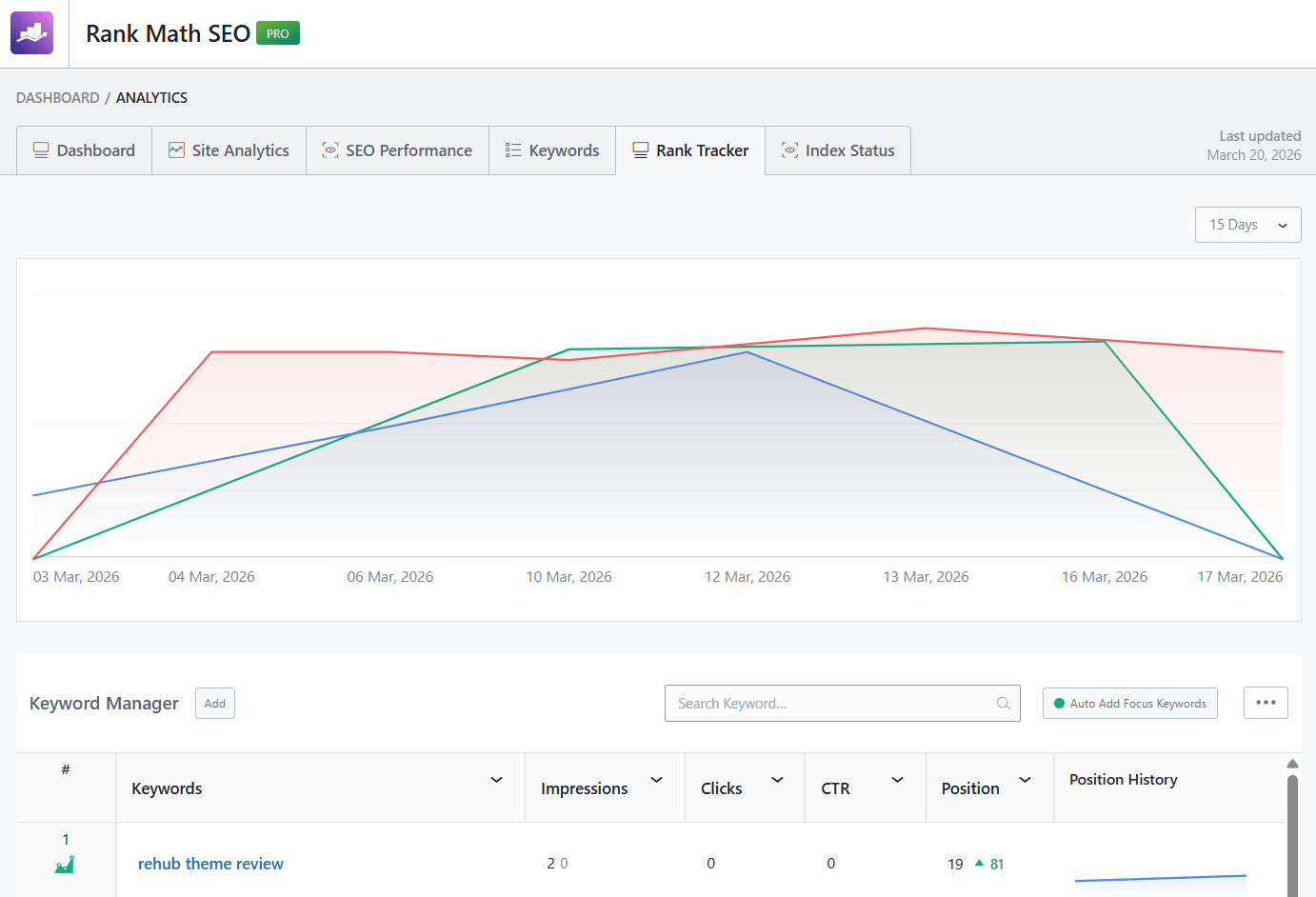Click the Index Status eye icon

click(x=789, y=150)
